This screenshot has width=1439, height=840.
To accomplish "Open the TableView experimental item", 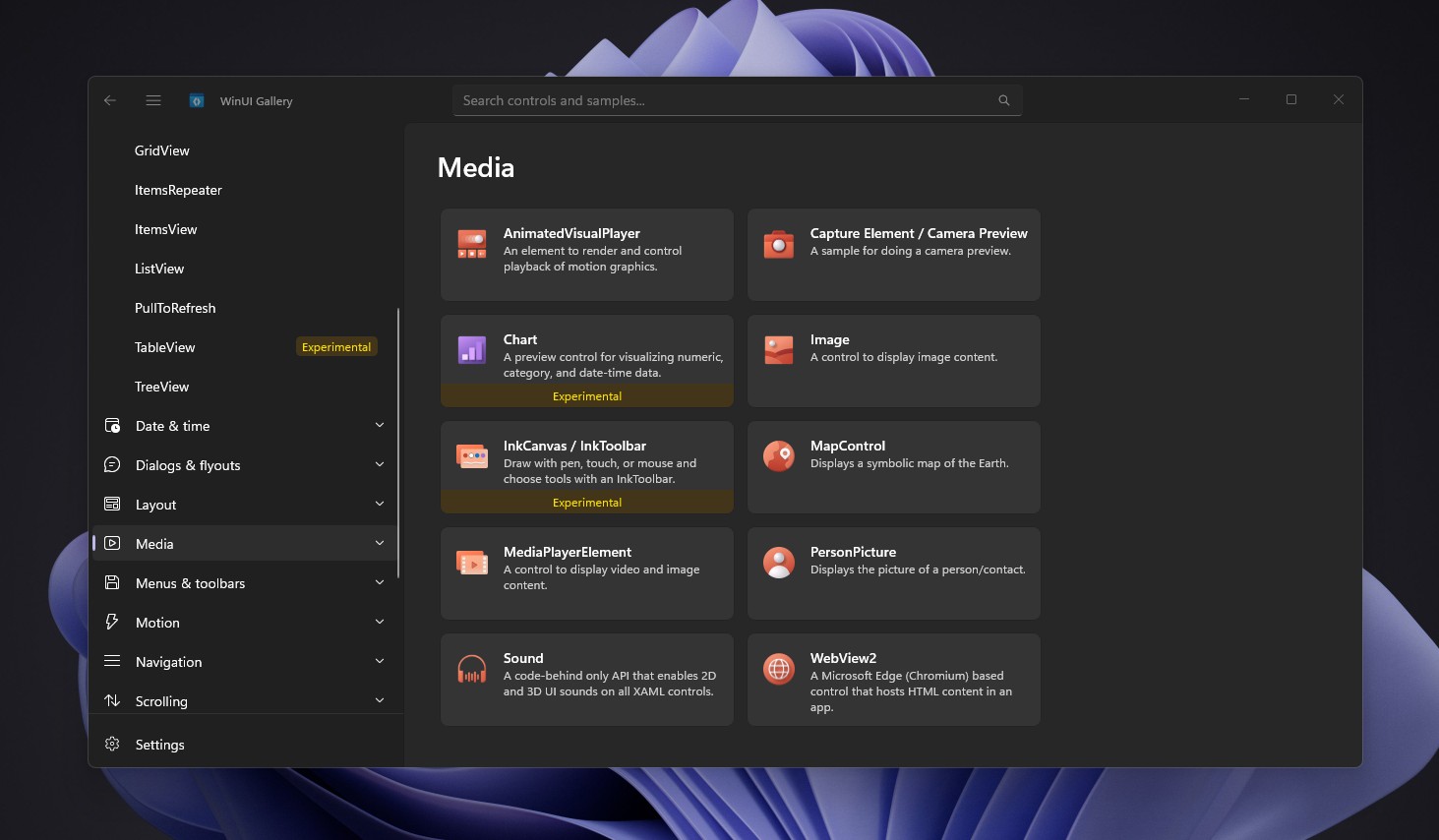I will tap(245, 347).
